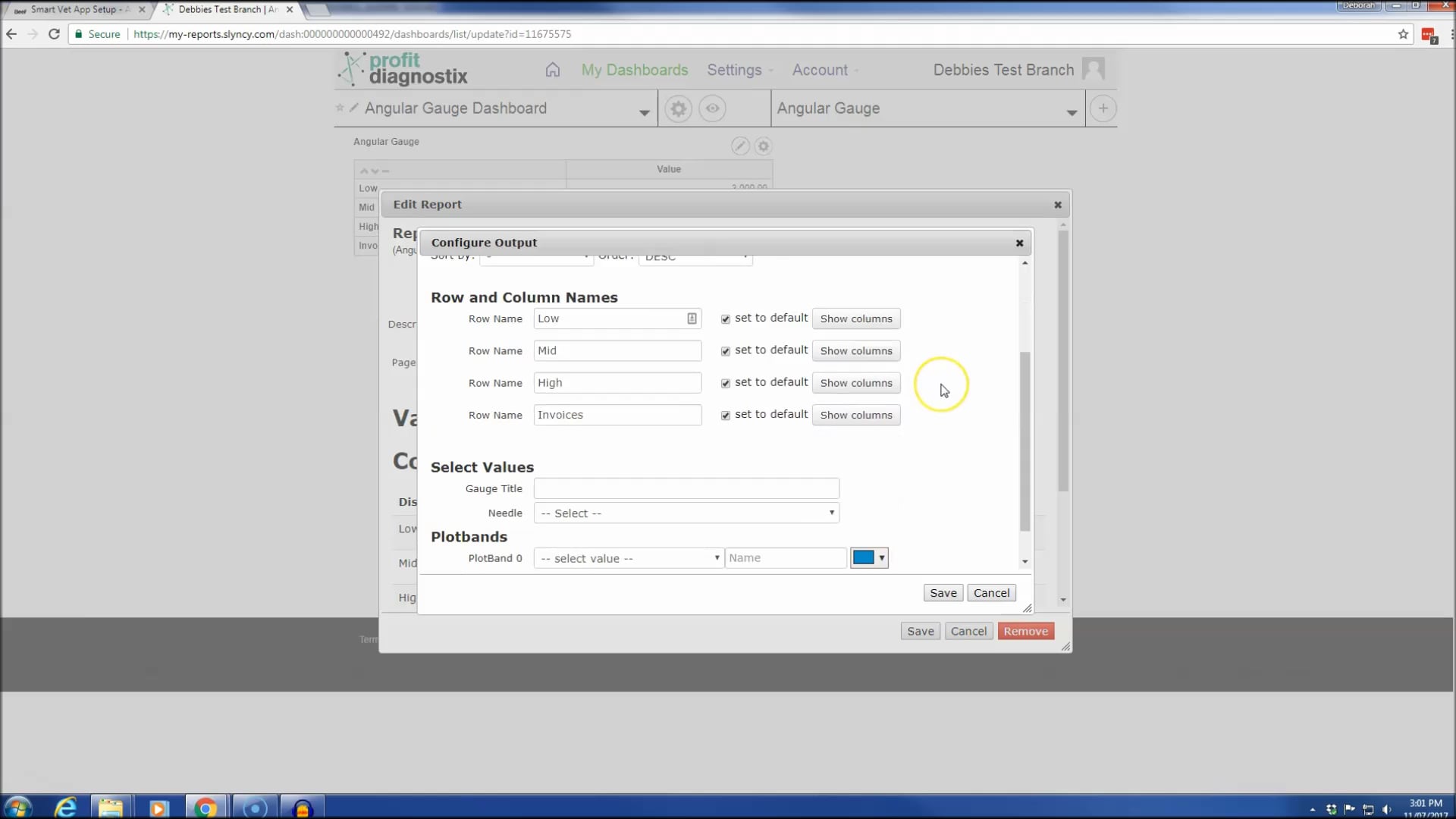
Task: Open the Order DESC dropdown
Action: pos(695,258)
